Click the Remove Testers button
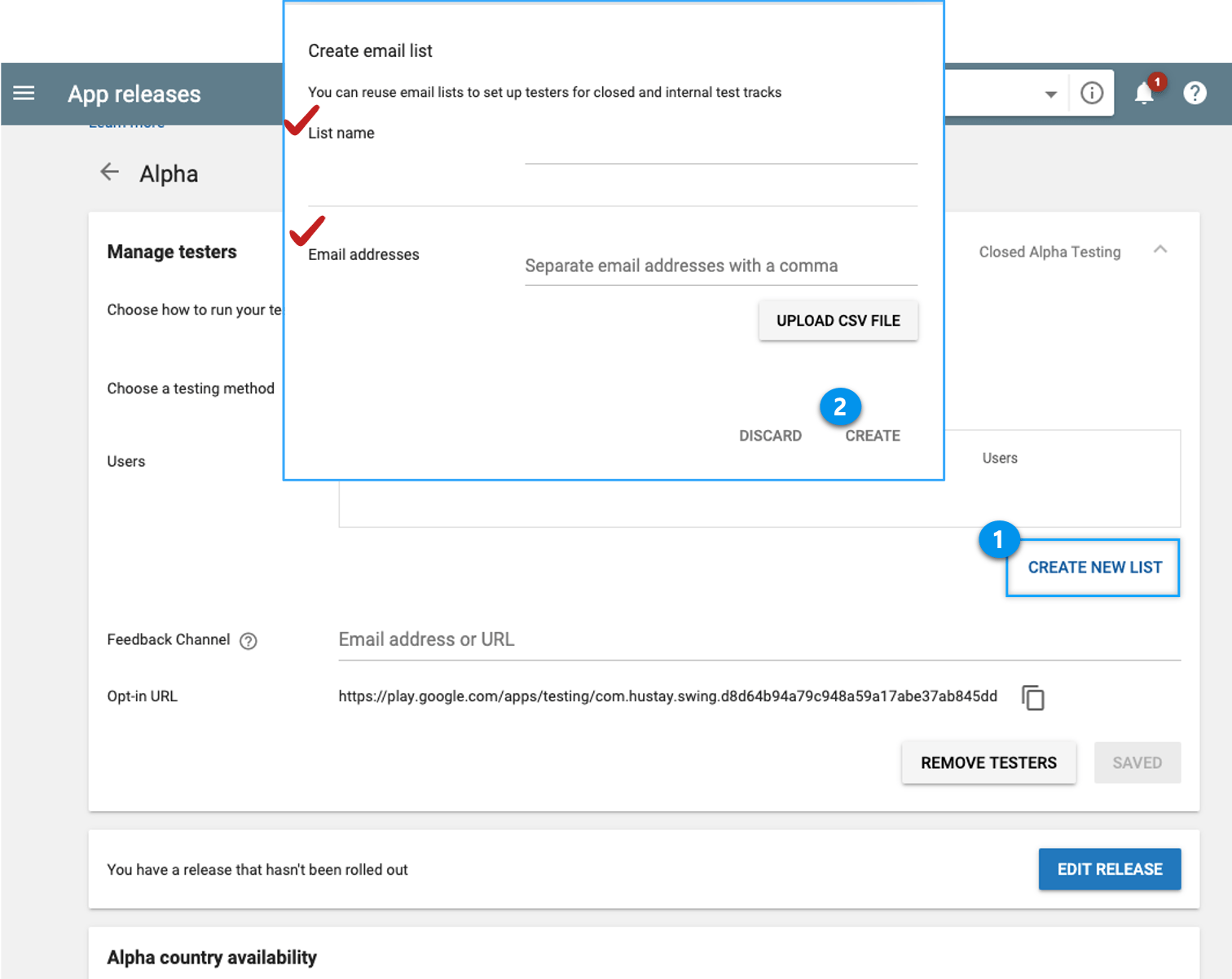 click(x=988, y=763)
